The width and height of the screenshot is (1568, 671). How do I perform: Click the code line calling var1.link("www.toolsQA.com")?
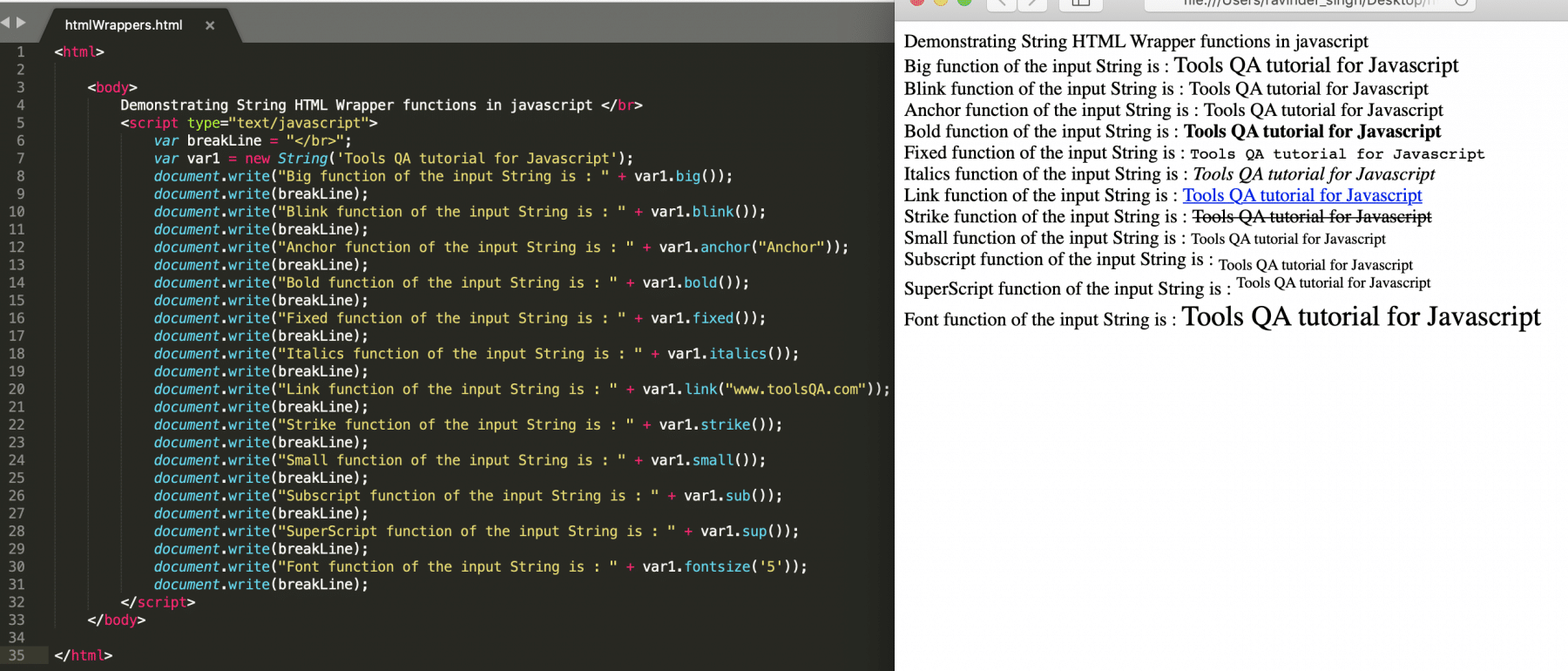522,389
